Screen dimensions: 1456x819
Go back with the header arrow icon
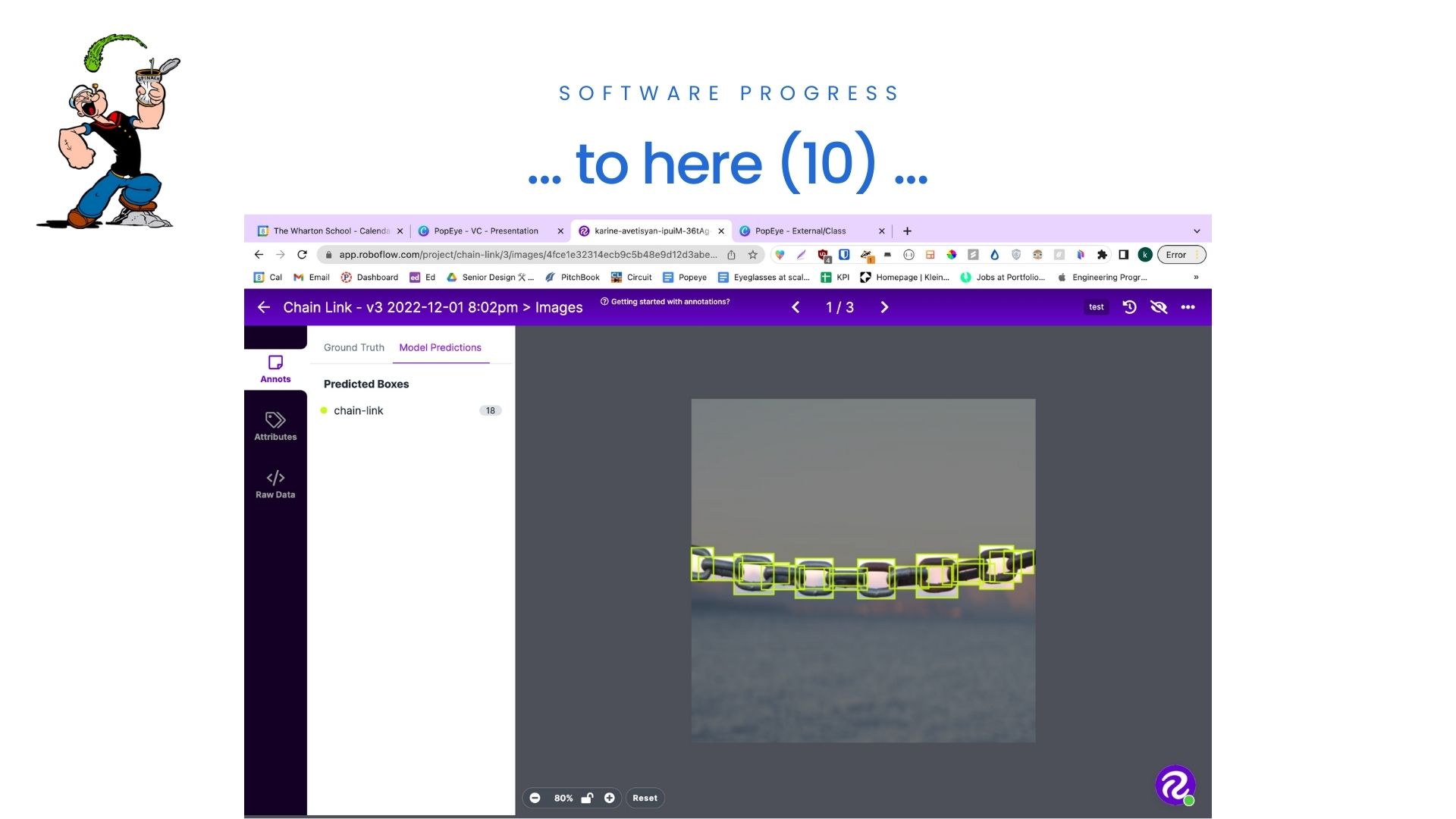point(264,307)
